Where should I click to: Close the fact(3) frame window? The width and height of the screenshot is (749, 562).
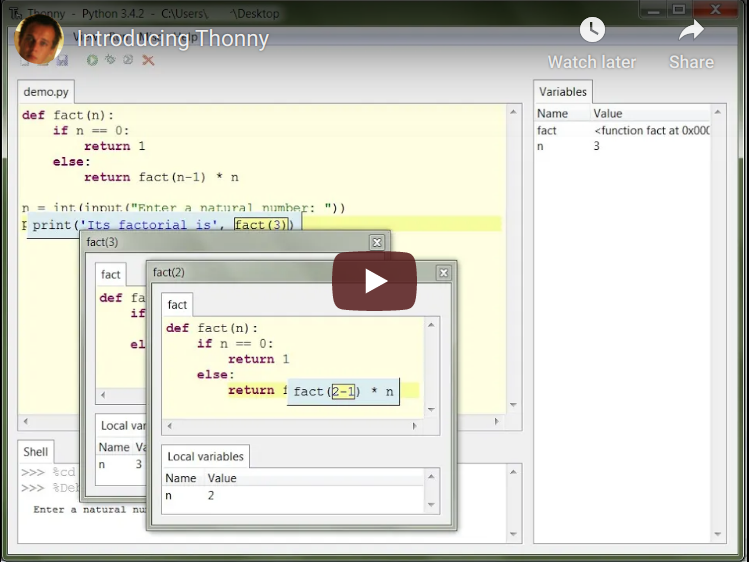pyautogui.click(x=377, y=243)
